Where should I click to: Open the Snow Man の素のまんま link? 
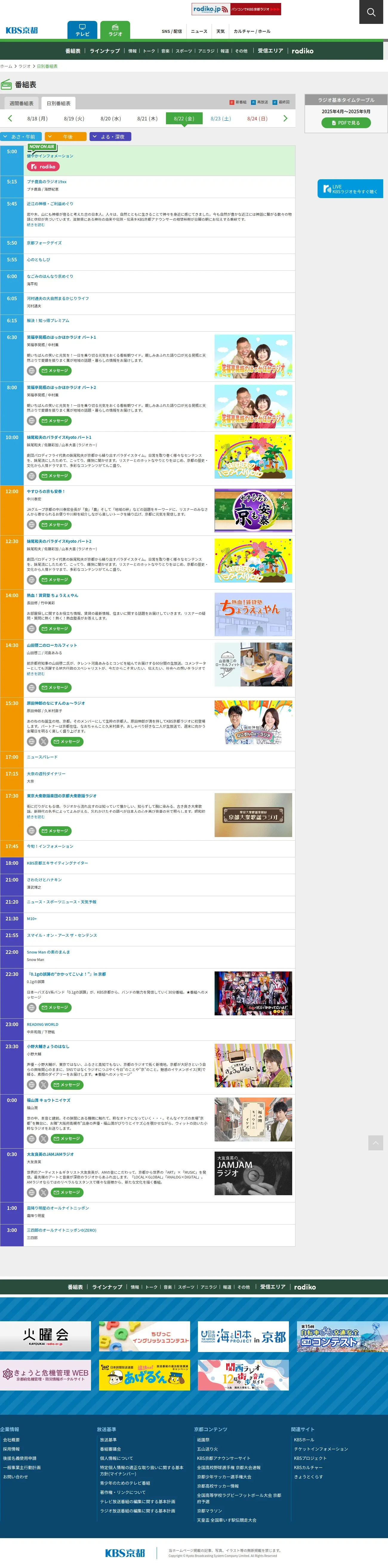click(x=48, y=952)
